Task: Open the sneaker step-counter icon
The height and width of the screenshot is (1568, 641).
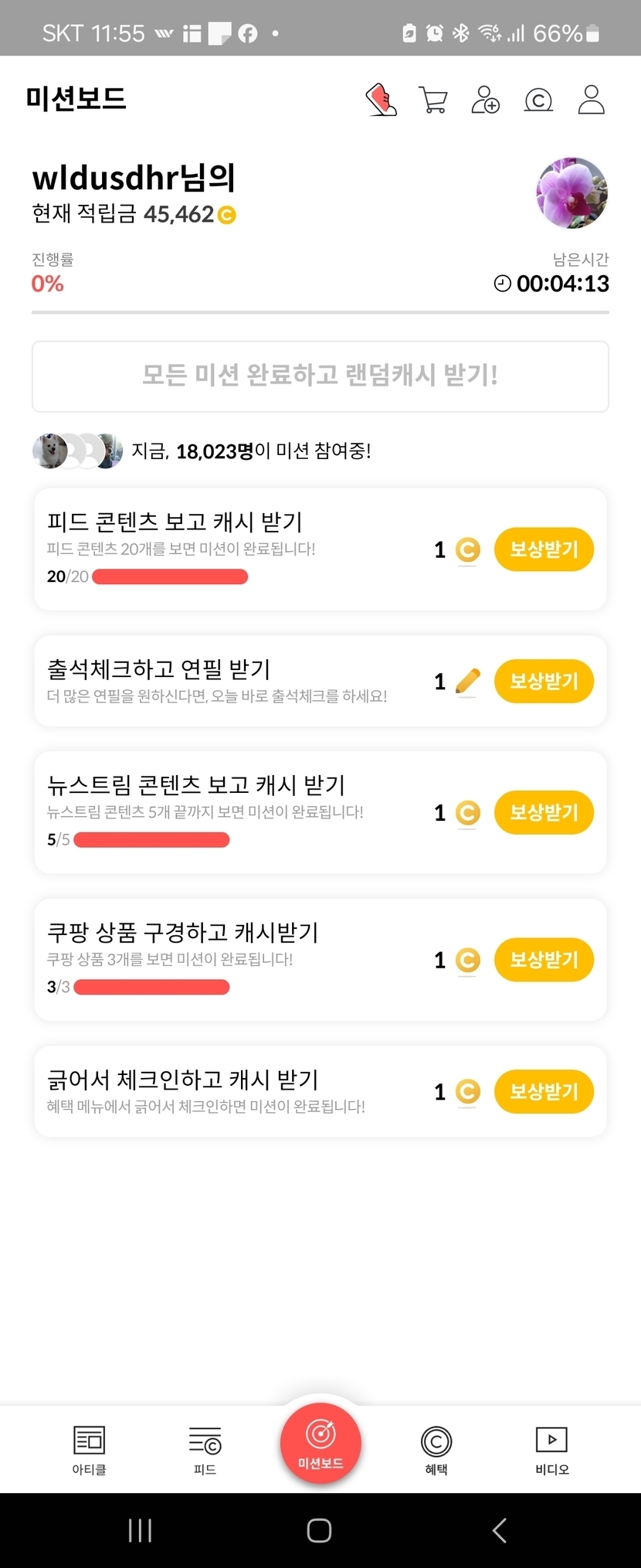Action: tap(381, 100)
